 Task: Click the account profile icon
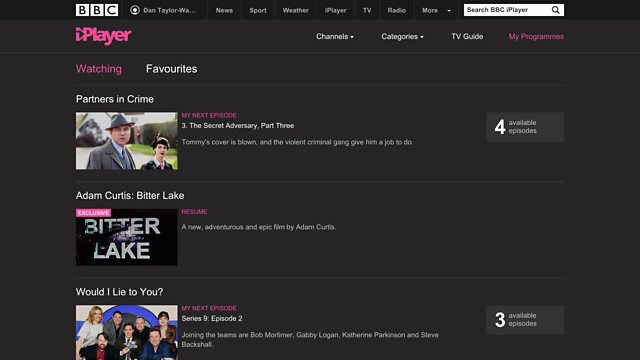[135, 10]
